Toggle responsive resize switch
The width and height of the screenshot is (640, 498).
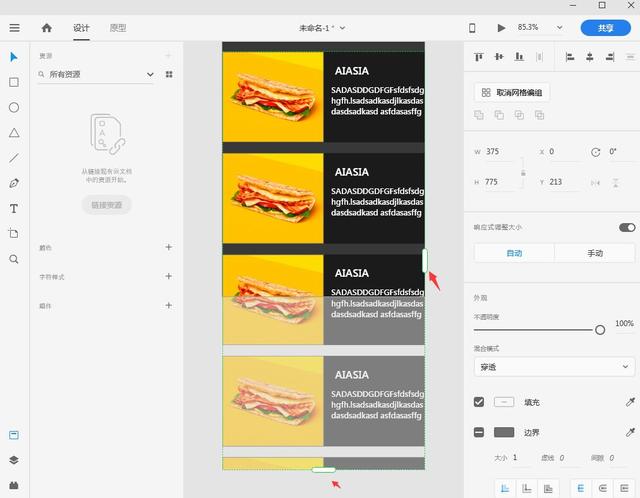pos(627,227)
